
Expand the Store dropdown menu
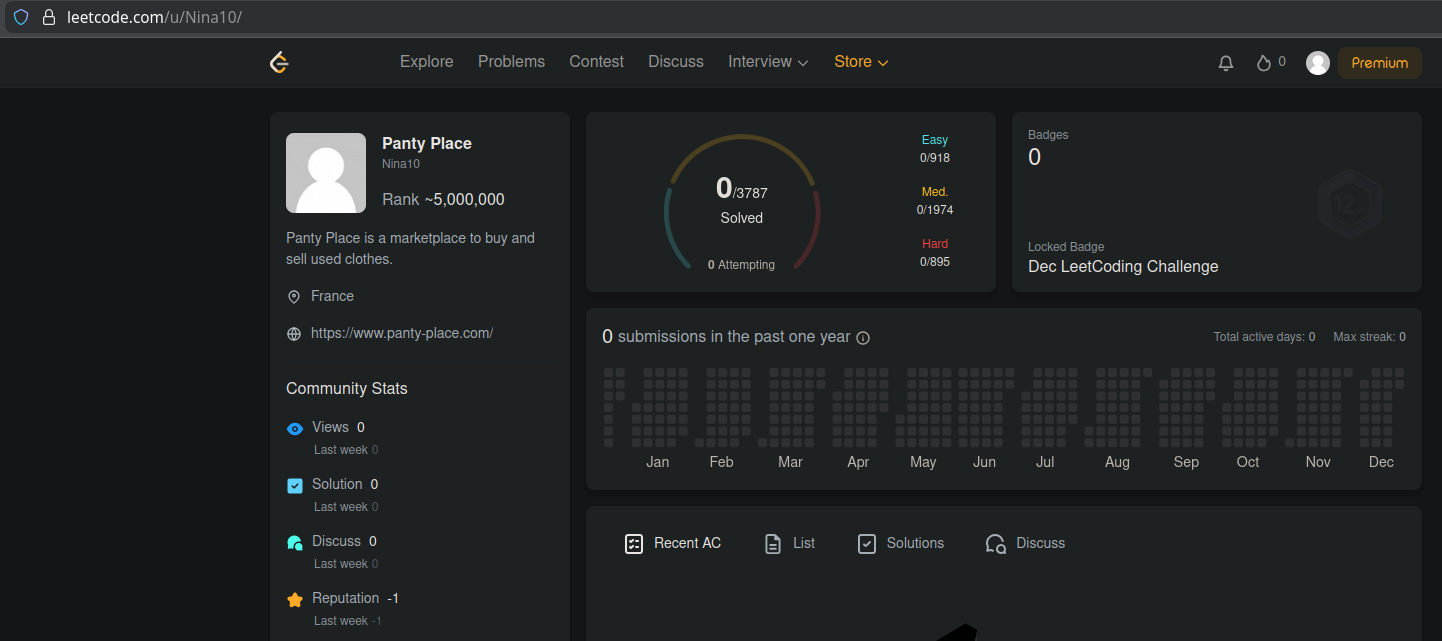pyautogui.click(x=861, y=62)
